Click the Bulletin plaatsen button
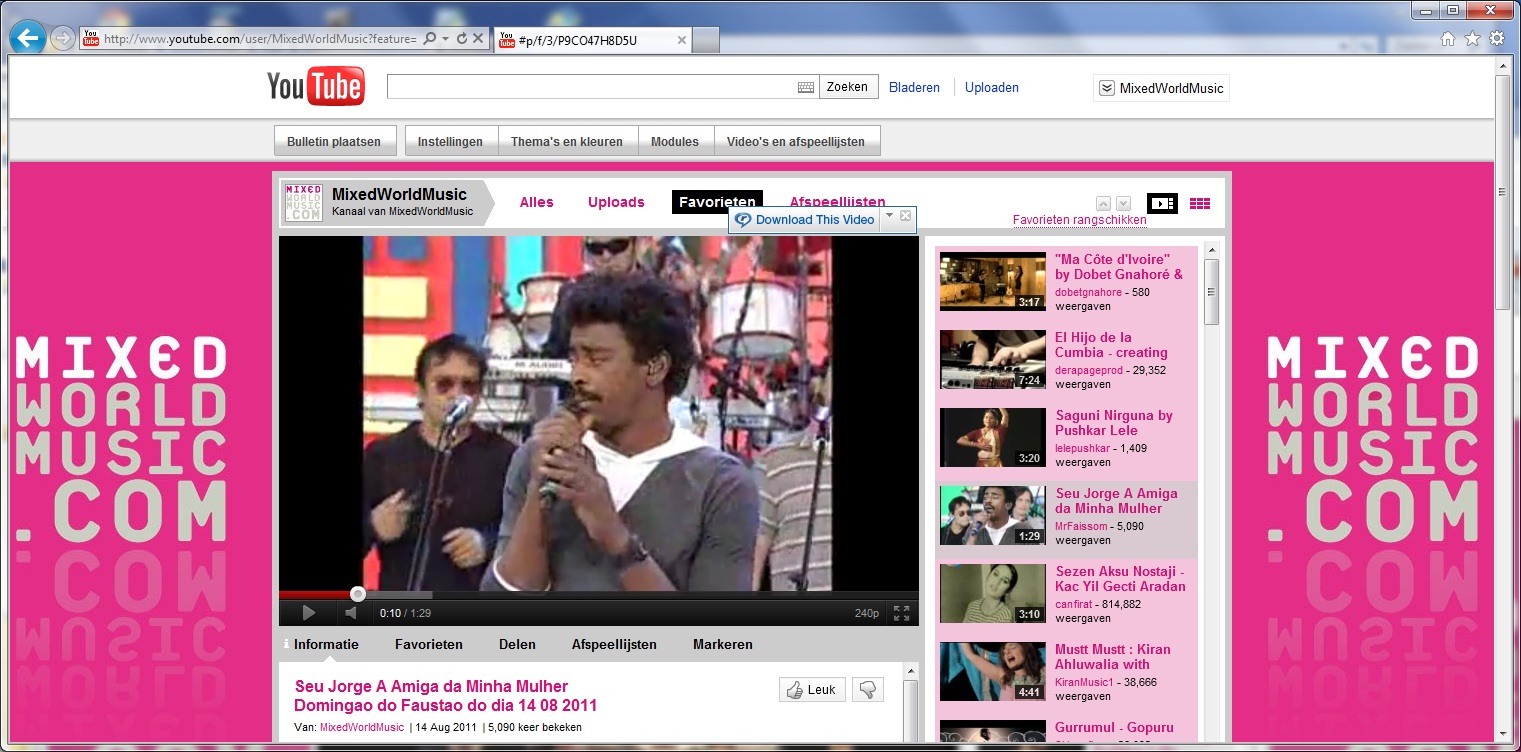 pos(334,142)
